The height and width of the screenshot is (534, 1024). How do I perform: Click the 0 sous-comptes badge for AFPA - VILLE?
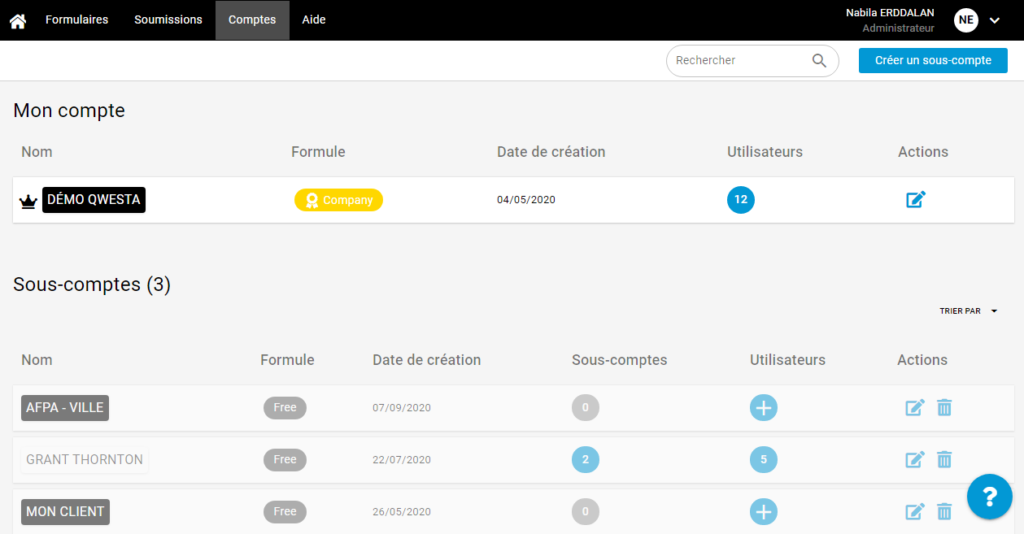[585, 407]
